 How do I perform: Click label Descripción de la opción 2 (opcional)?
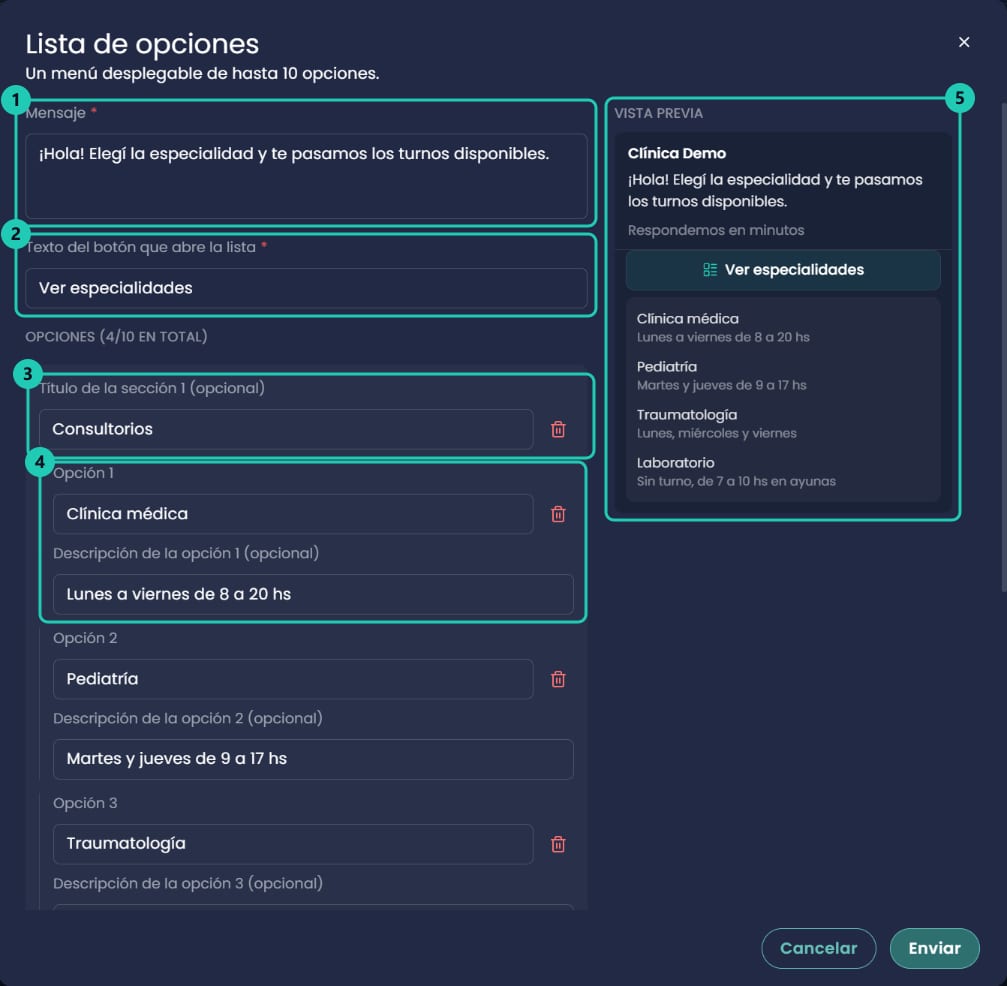188,718
